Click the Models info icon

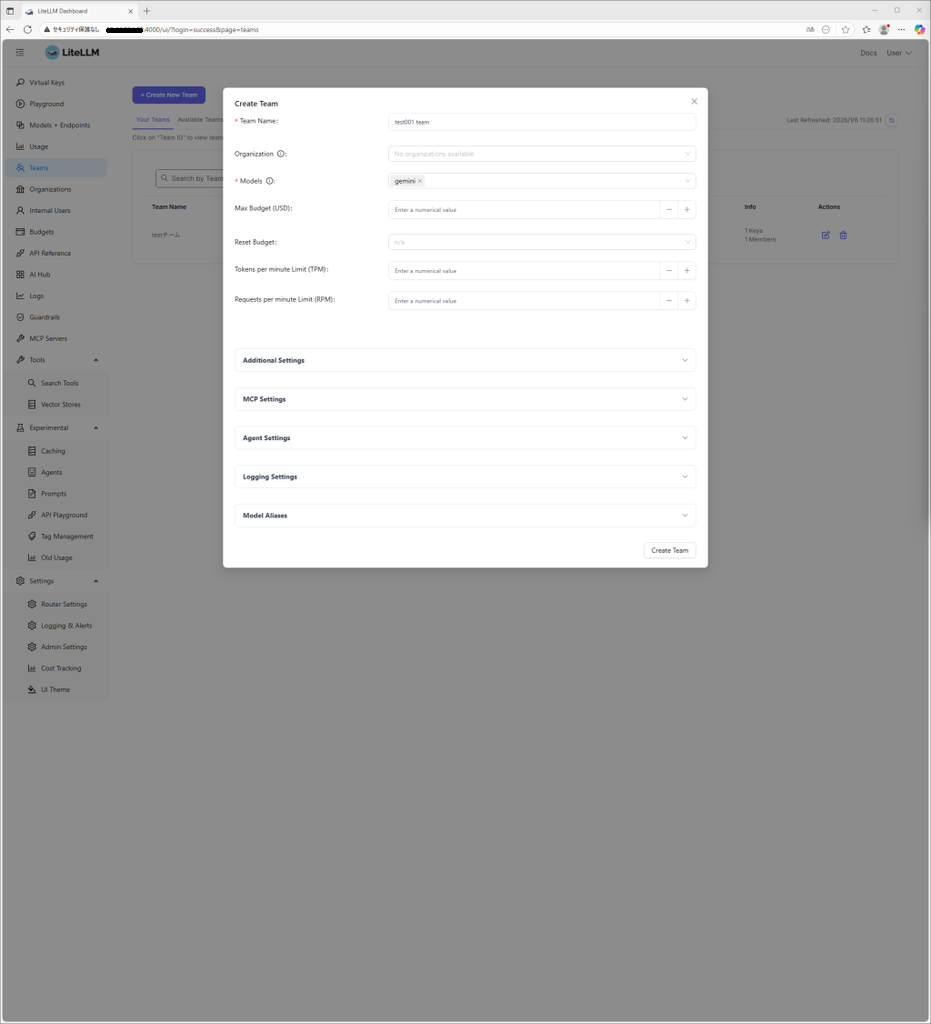[x=270, y=181]
